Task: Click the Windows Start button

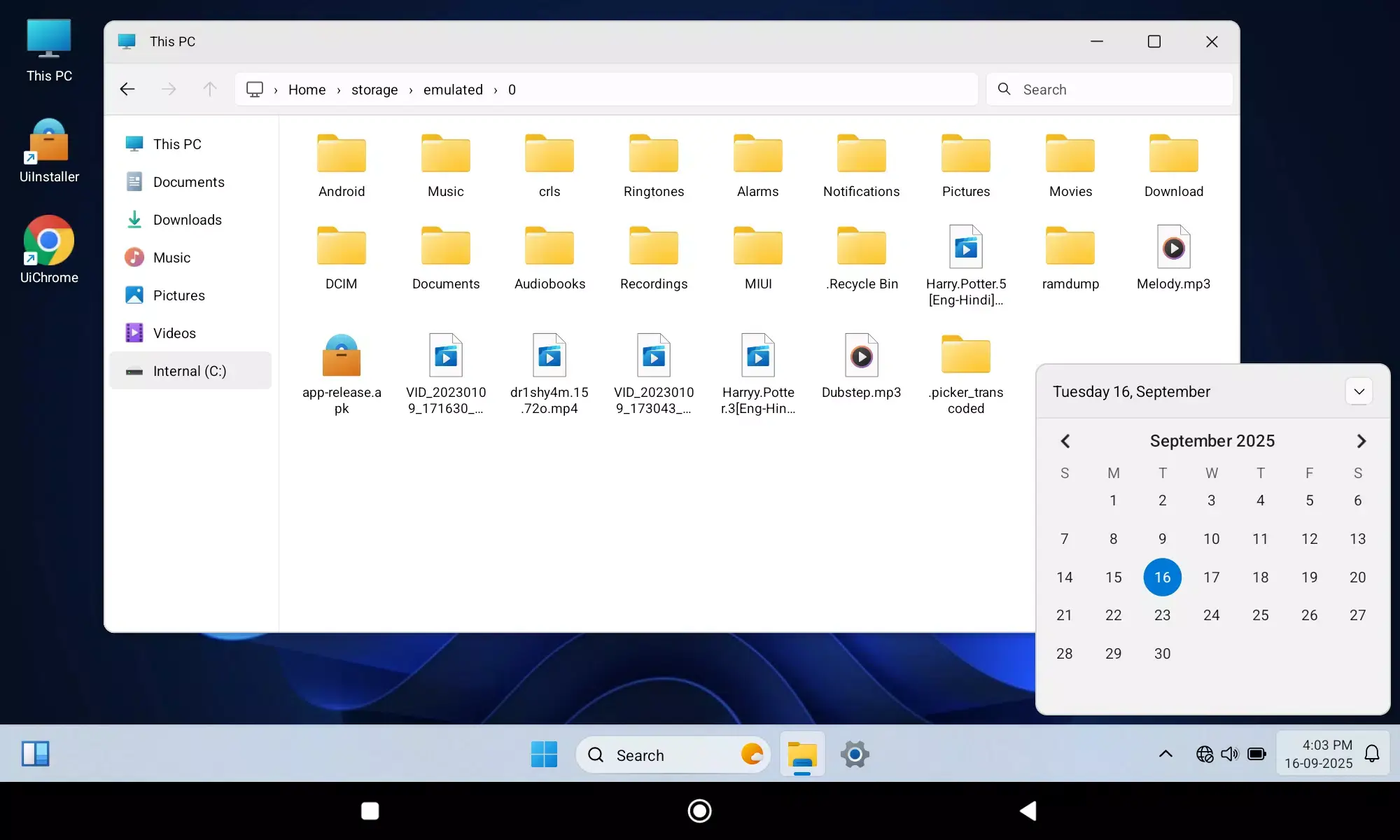Action: point(545,755)
